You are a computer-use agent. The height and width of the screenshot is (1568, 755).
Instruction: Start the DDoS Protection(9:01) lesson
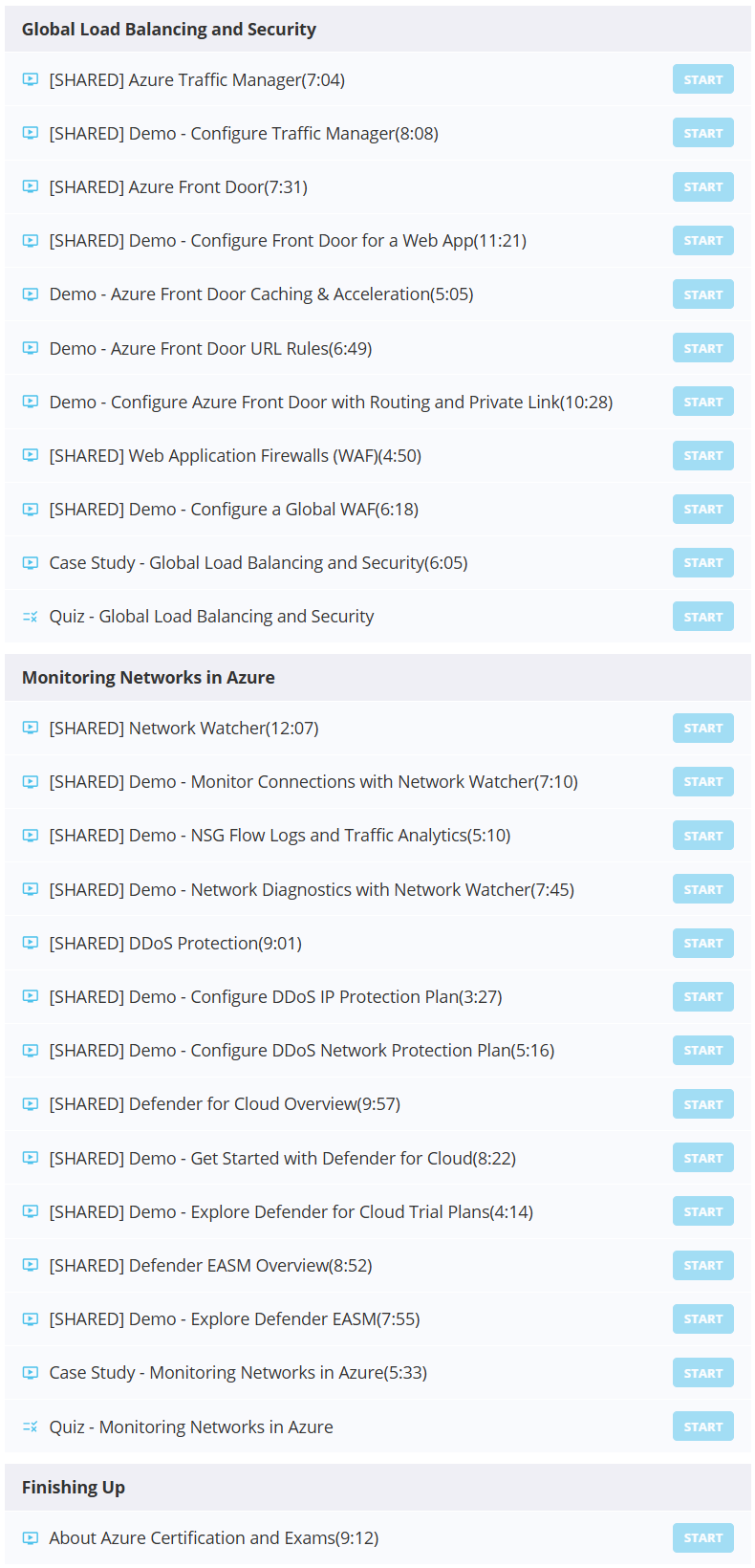pyautogui.click(x=703, y=943)
